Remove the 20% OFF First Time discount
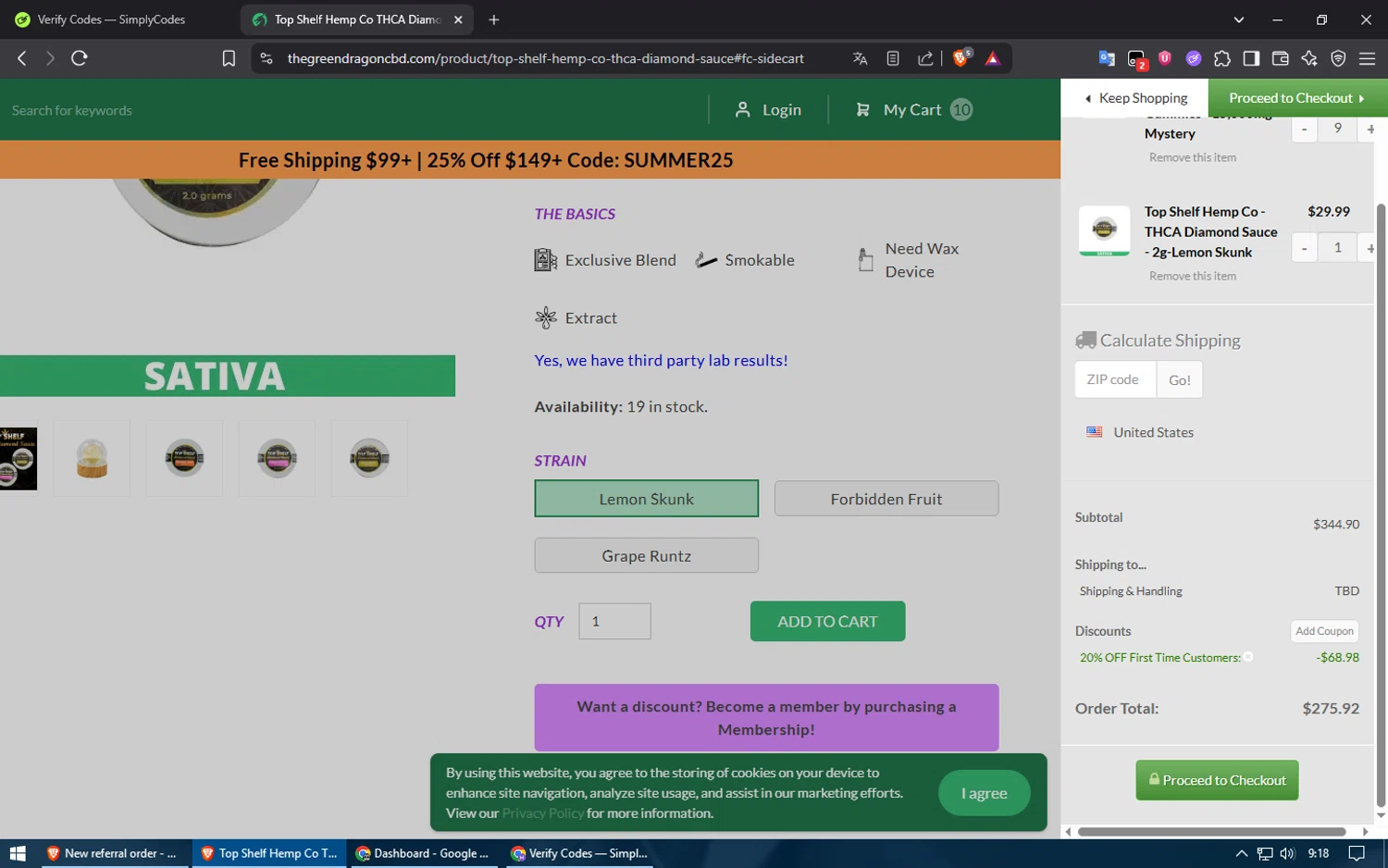 1247,656
